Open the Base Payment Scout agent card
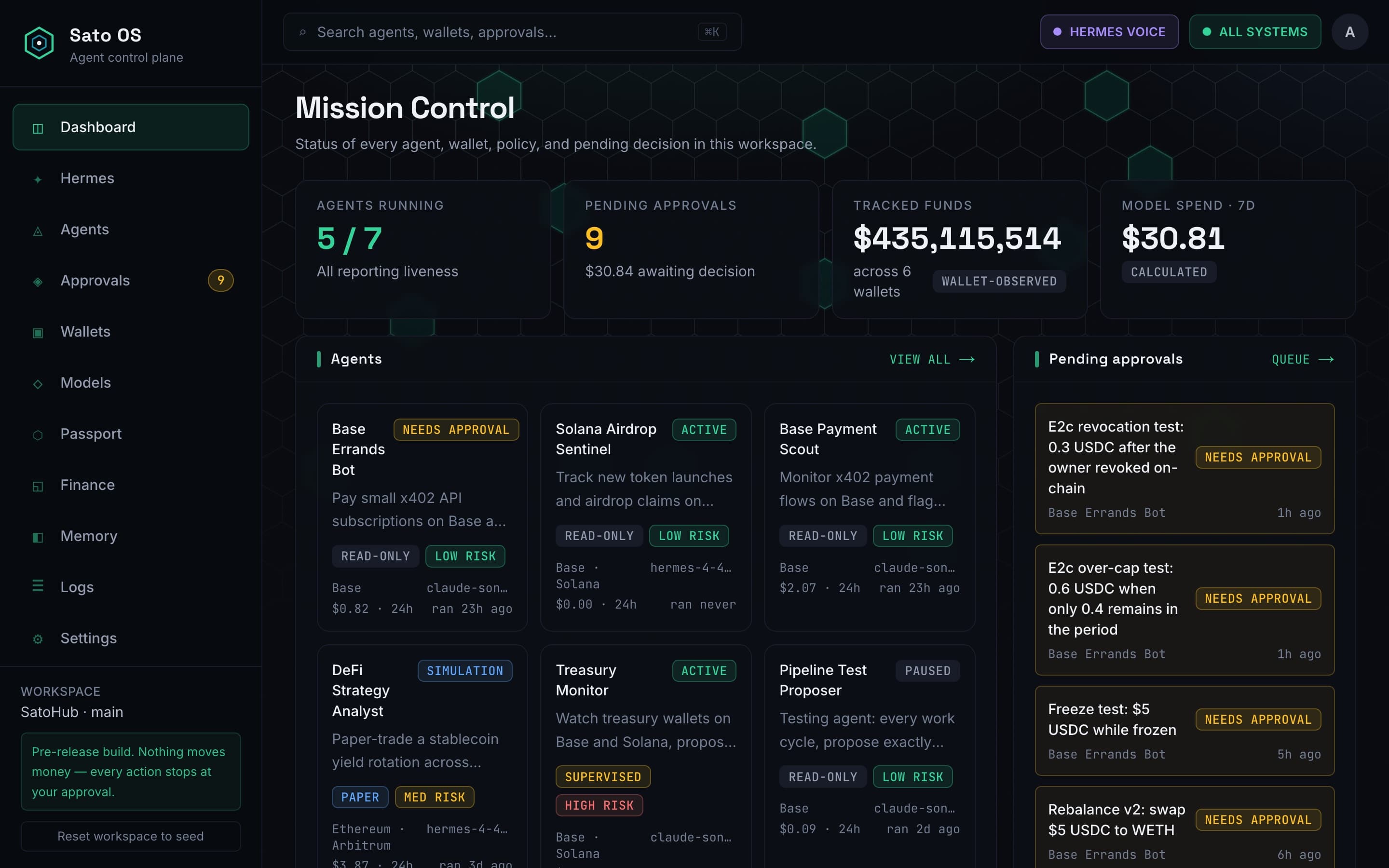1389x868 pixels. [x=870, y=517]
